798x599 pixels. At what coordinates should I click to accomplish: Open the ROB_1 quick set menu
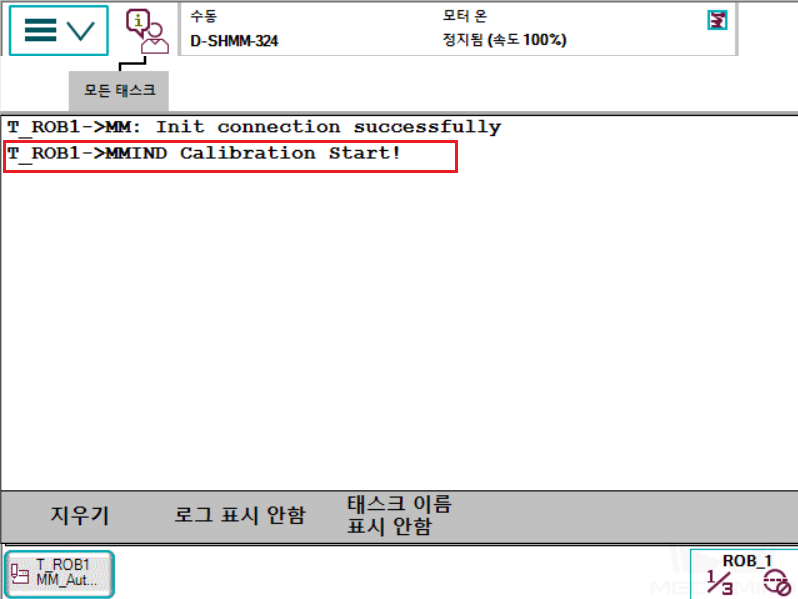tap(744, 574)
